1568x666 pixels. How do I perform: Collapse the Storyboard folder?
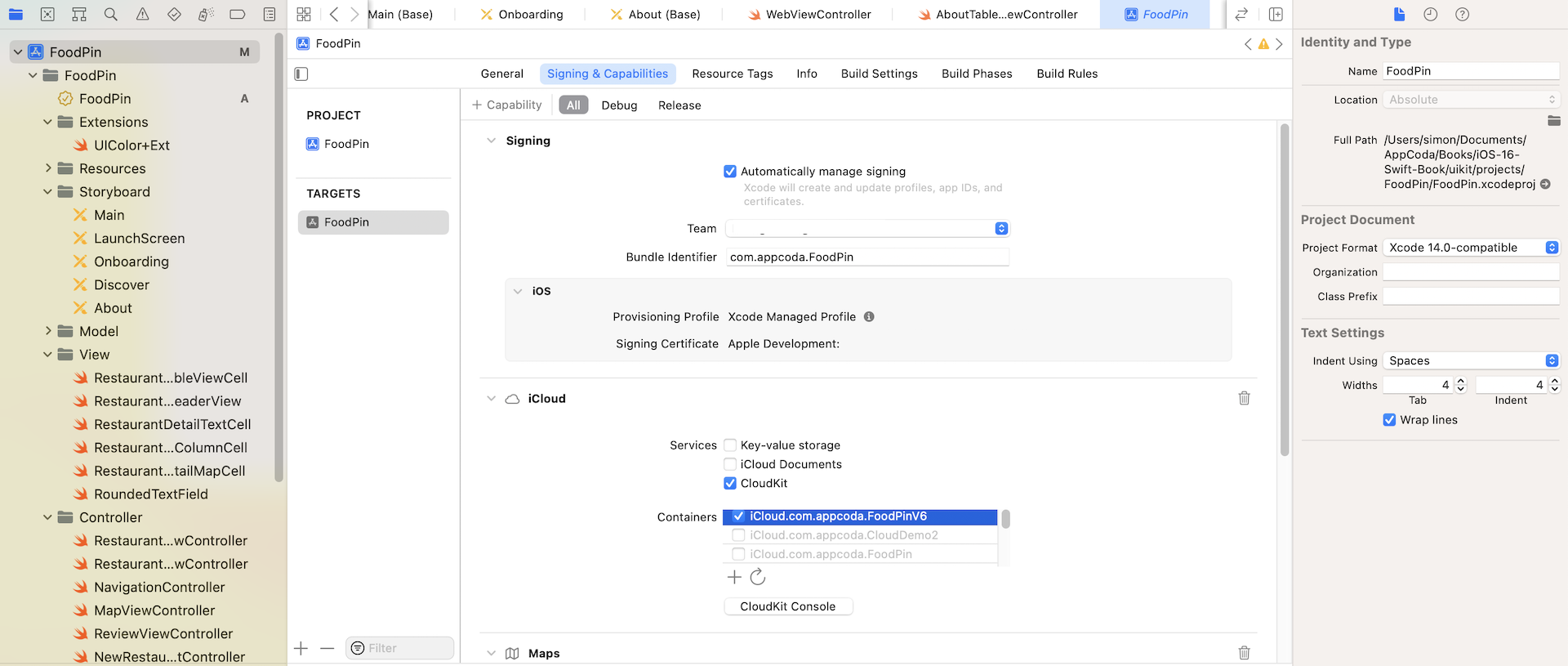click(x=48, y=192)
